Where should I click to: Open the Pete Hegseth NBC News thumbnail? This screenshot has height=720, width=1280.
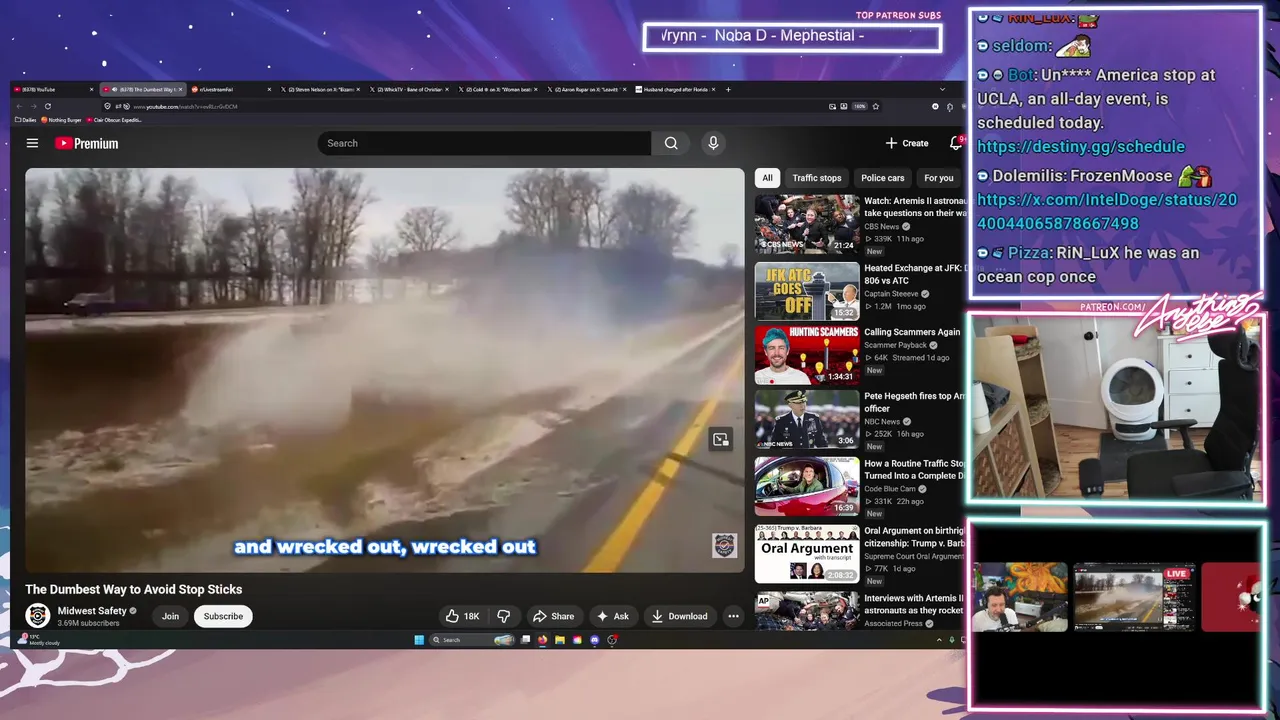pyautogui.click(x=807, y=419)
